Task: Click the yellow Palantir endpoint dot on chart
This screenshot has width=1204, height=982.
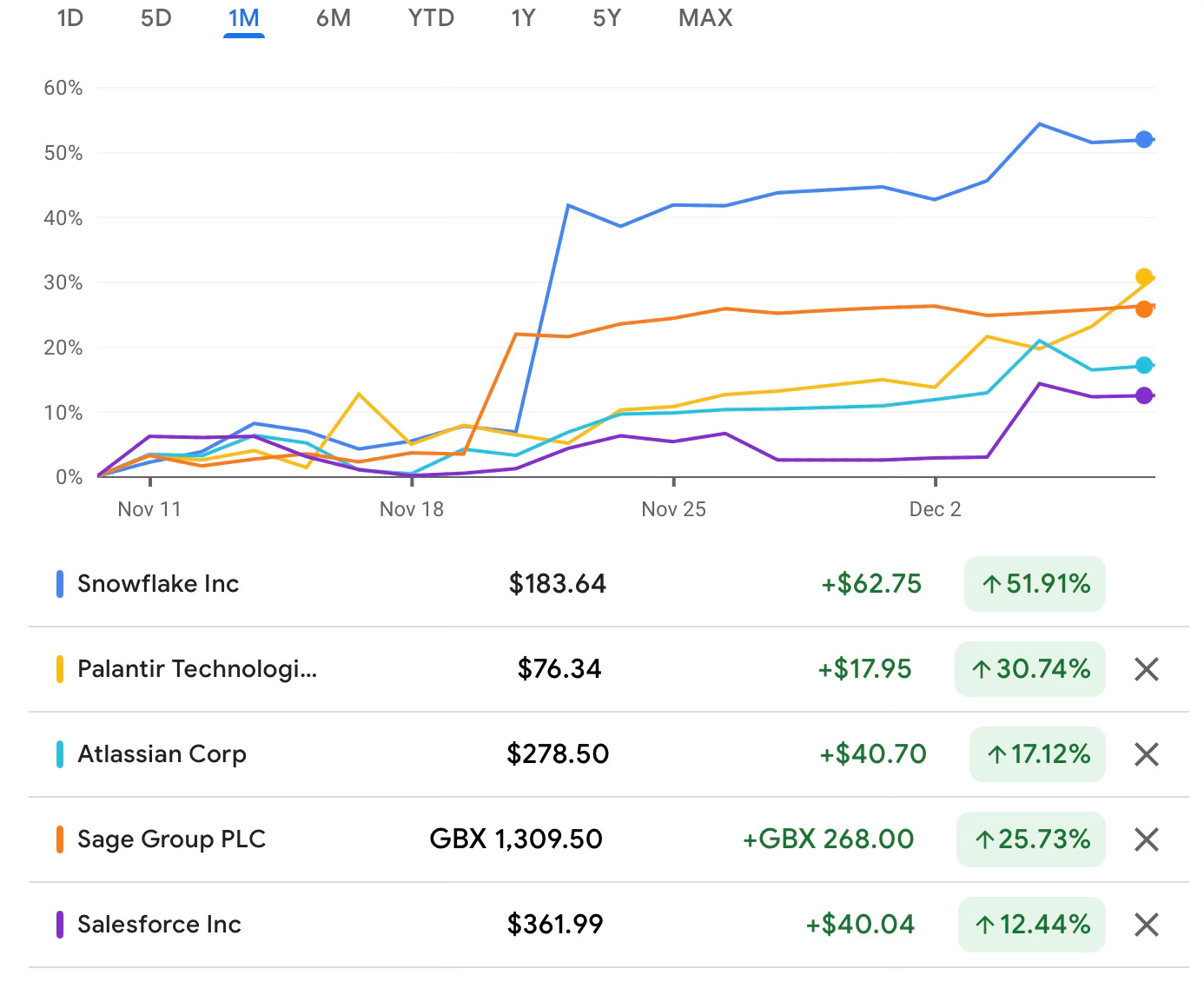Action: pyautogui.click(x=1144, y=277)
